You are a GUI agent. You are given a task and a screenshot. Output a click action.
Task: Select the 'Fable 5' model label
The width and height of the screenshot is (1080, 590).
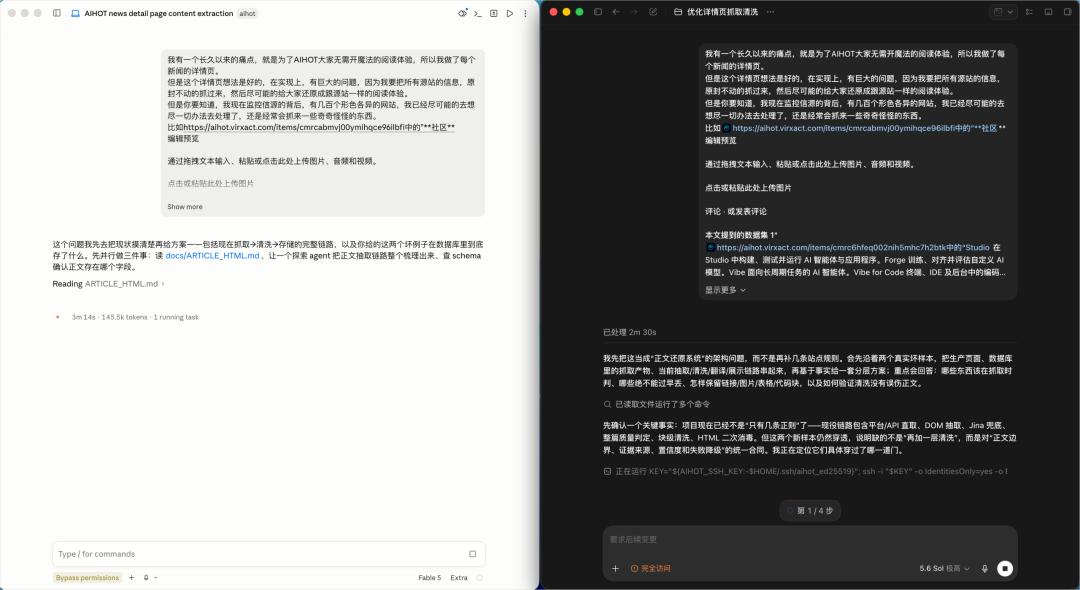click(430, 578)
